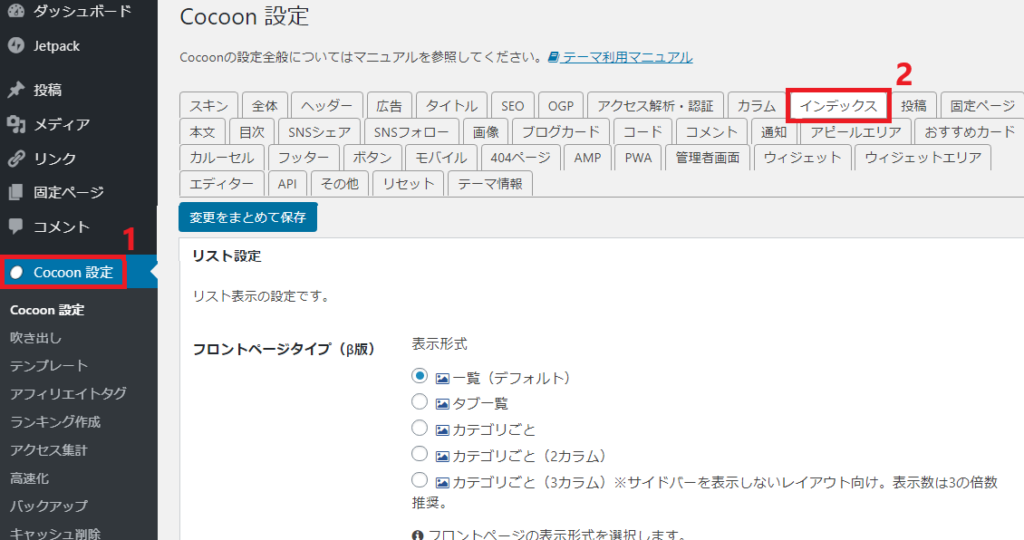Click the pushpin icon next to 投稿
Screen dimensions: 1024x540
(16, 89)
